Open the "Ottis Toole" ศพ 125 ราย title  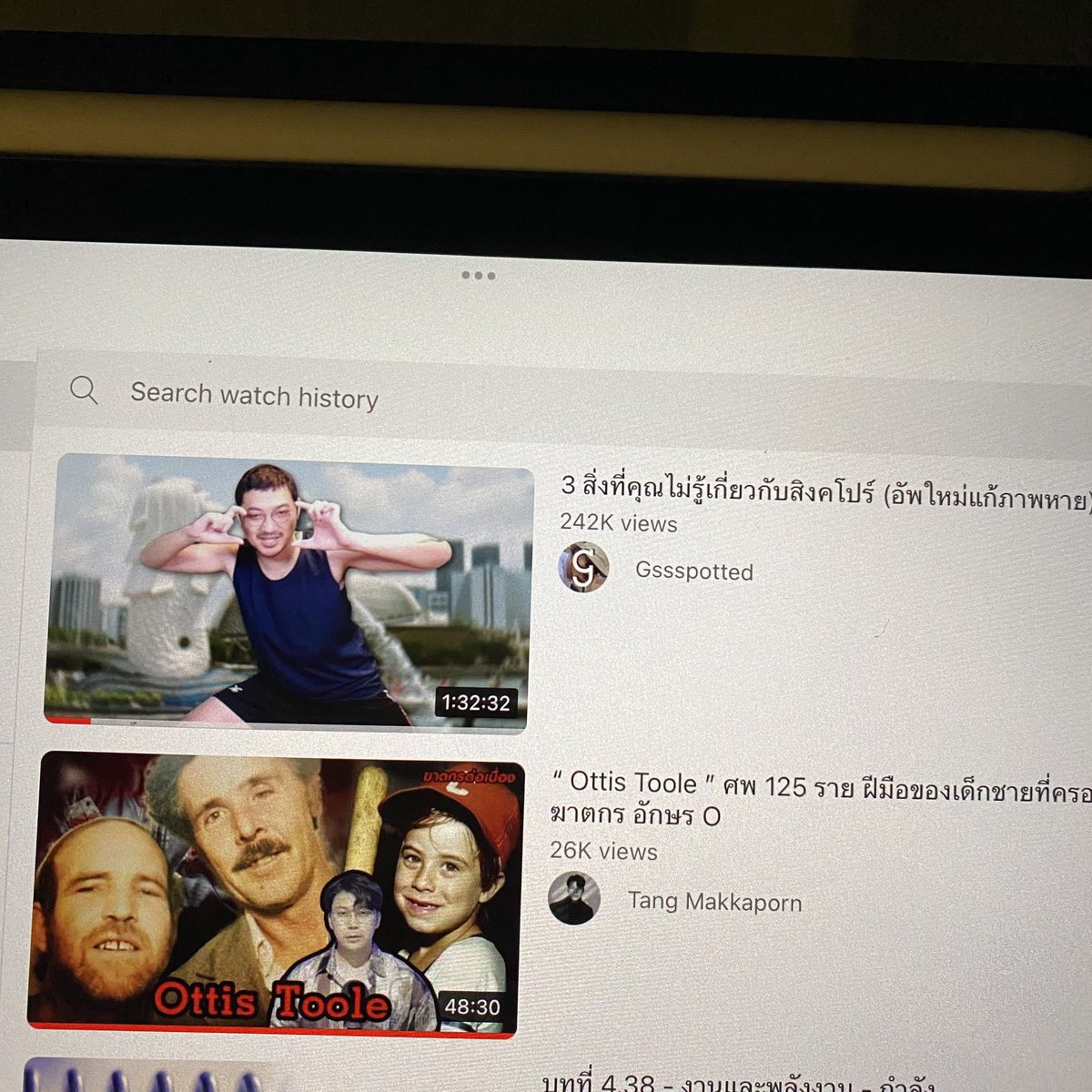[x=821, y=798]
